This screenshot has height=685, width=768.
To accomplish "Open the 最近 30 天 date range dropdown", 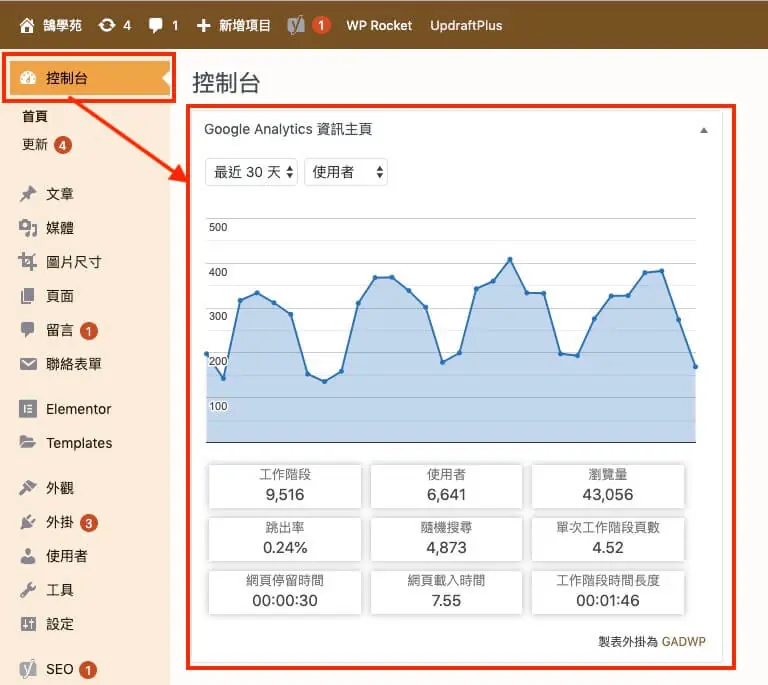I will (x=251, y=172).
